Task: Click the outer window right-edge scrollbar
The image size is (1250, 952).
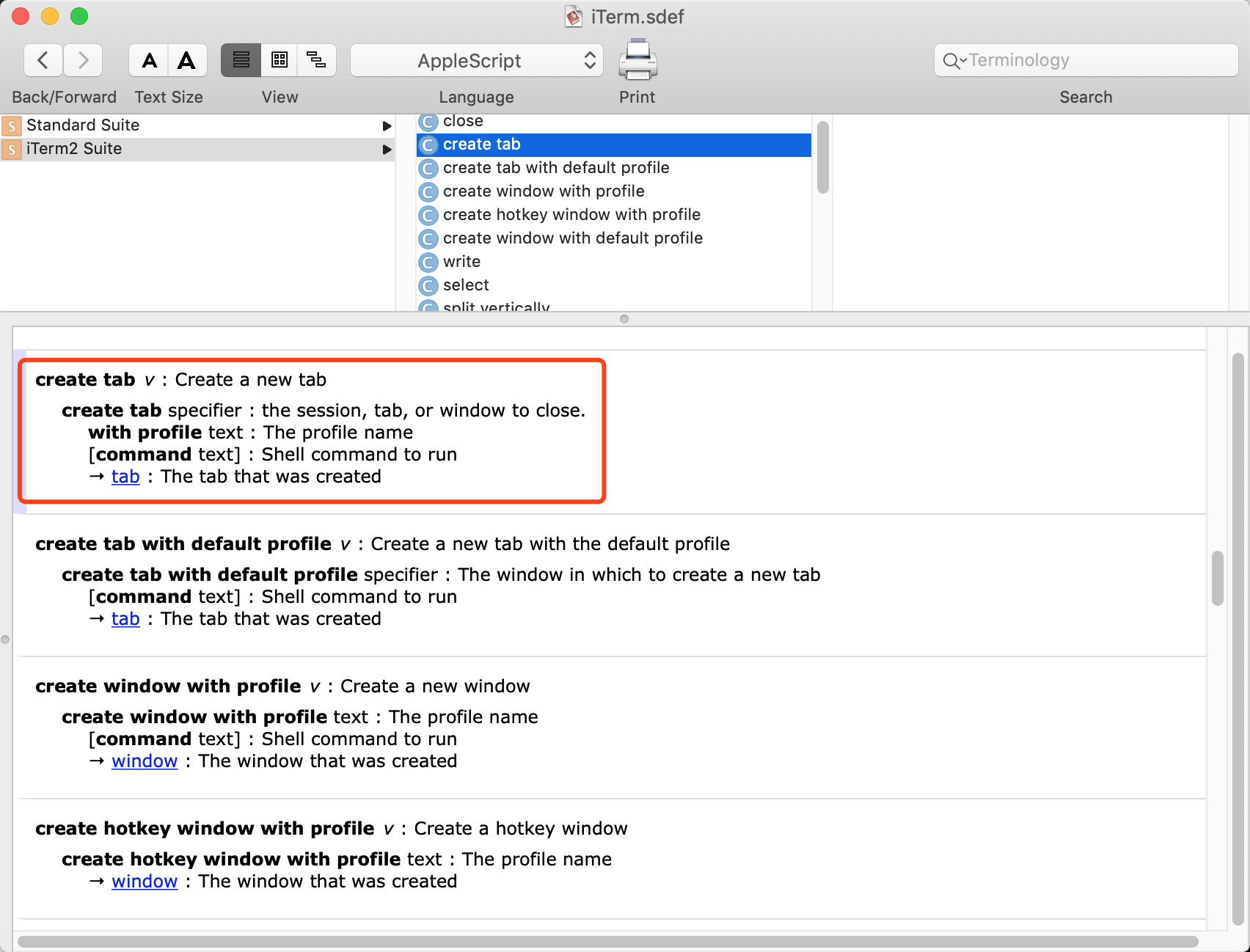Action: click(x=1238, y=638)
